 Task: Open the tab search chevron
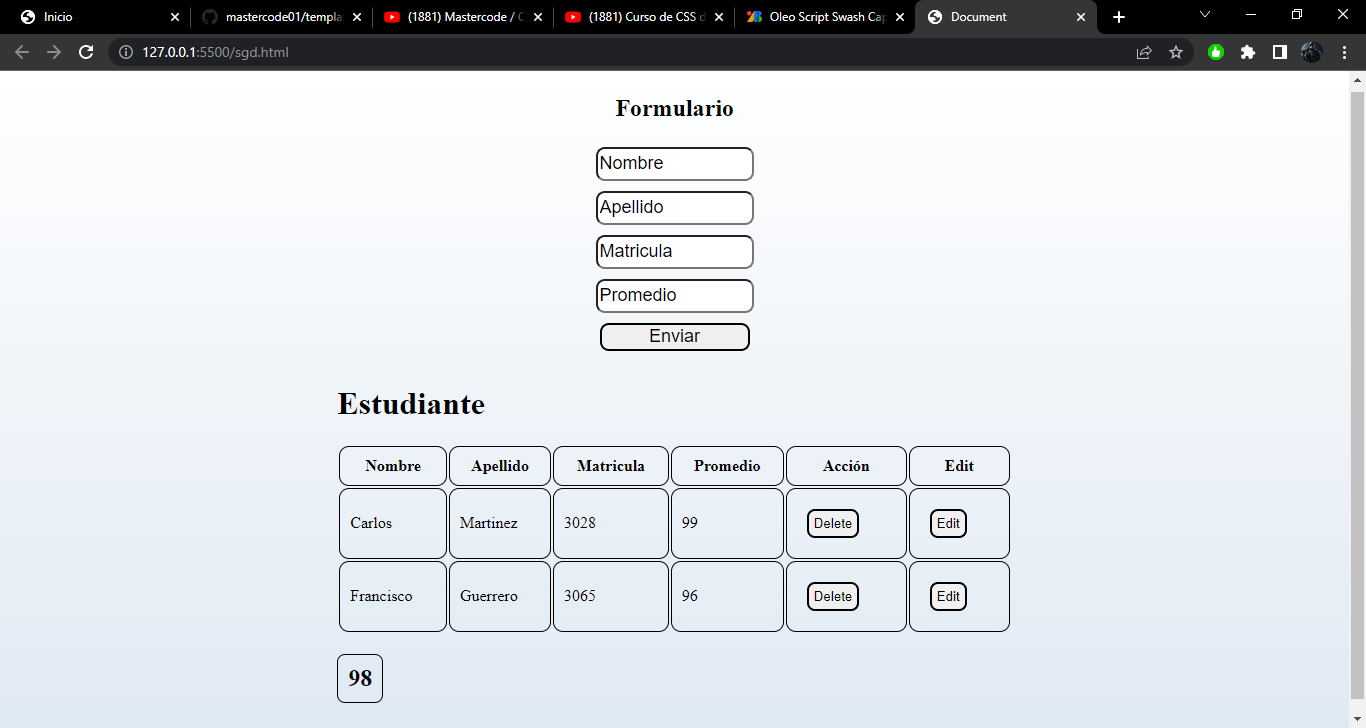1205,17
